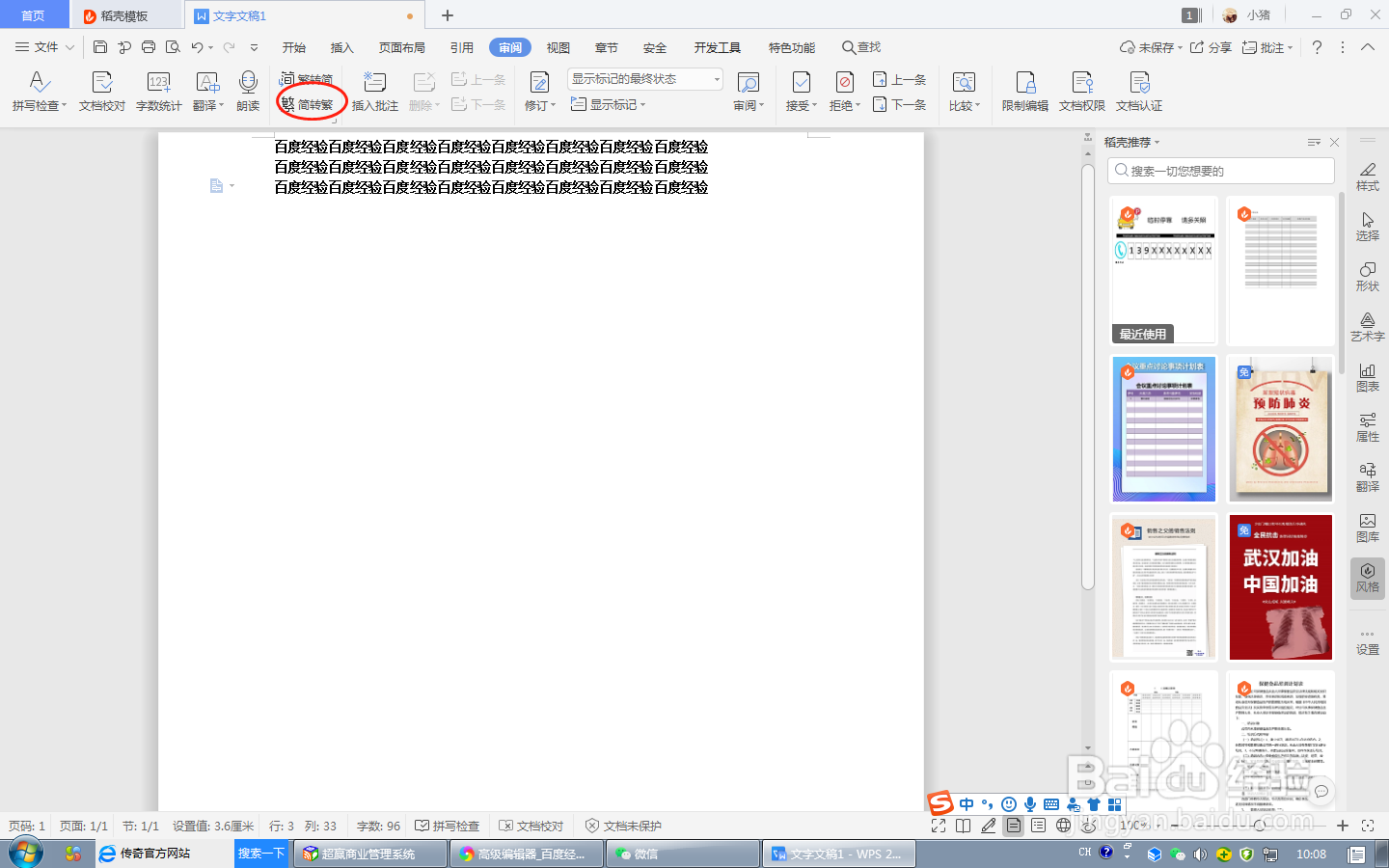Toggle the Style (风格) sidebar panel
This screenshot has height=868, width=1389.
click(1368, 578)
